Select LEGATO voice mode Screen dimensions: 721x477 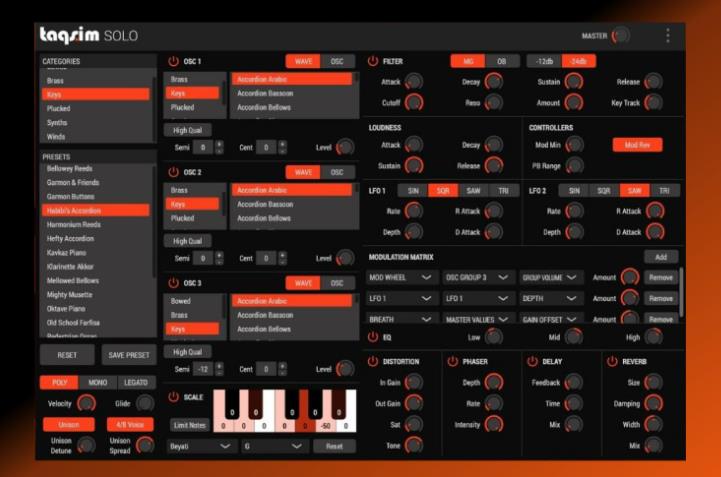click(136, 382)
